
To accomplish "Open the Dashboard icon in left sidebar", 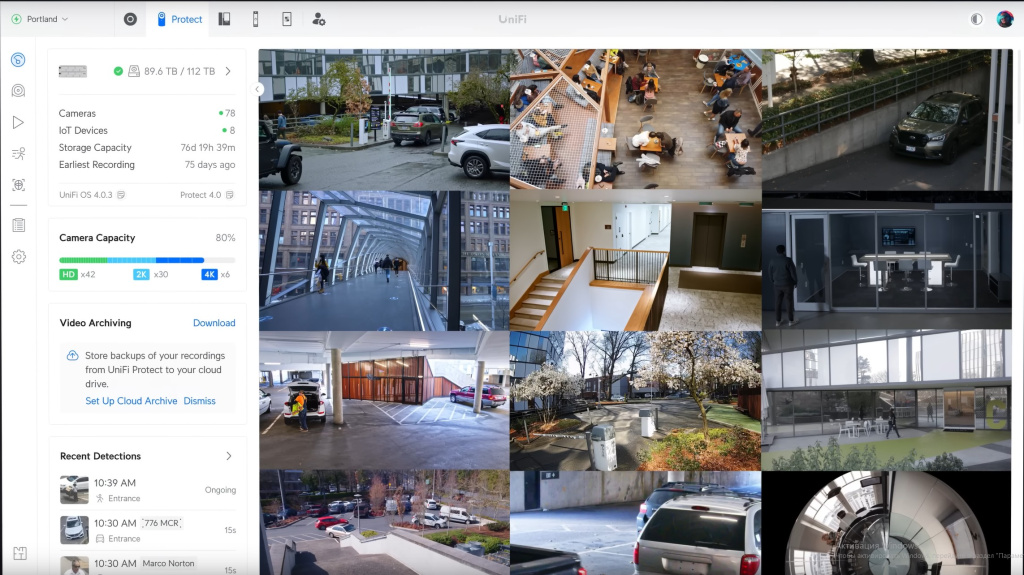I will [18, 60].
